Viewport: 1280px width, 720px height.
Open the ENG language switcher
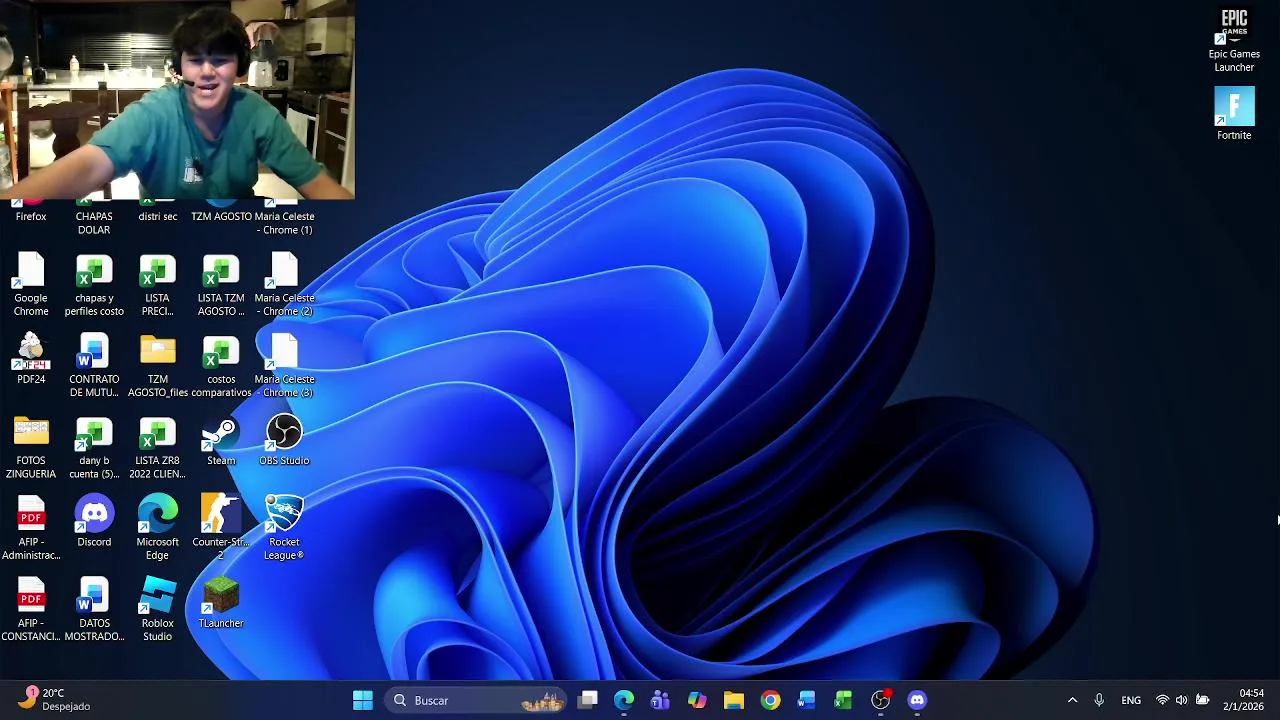click(x=1131, y=700)
